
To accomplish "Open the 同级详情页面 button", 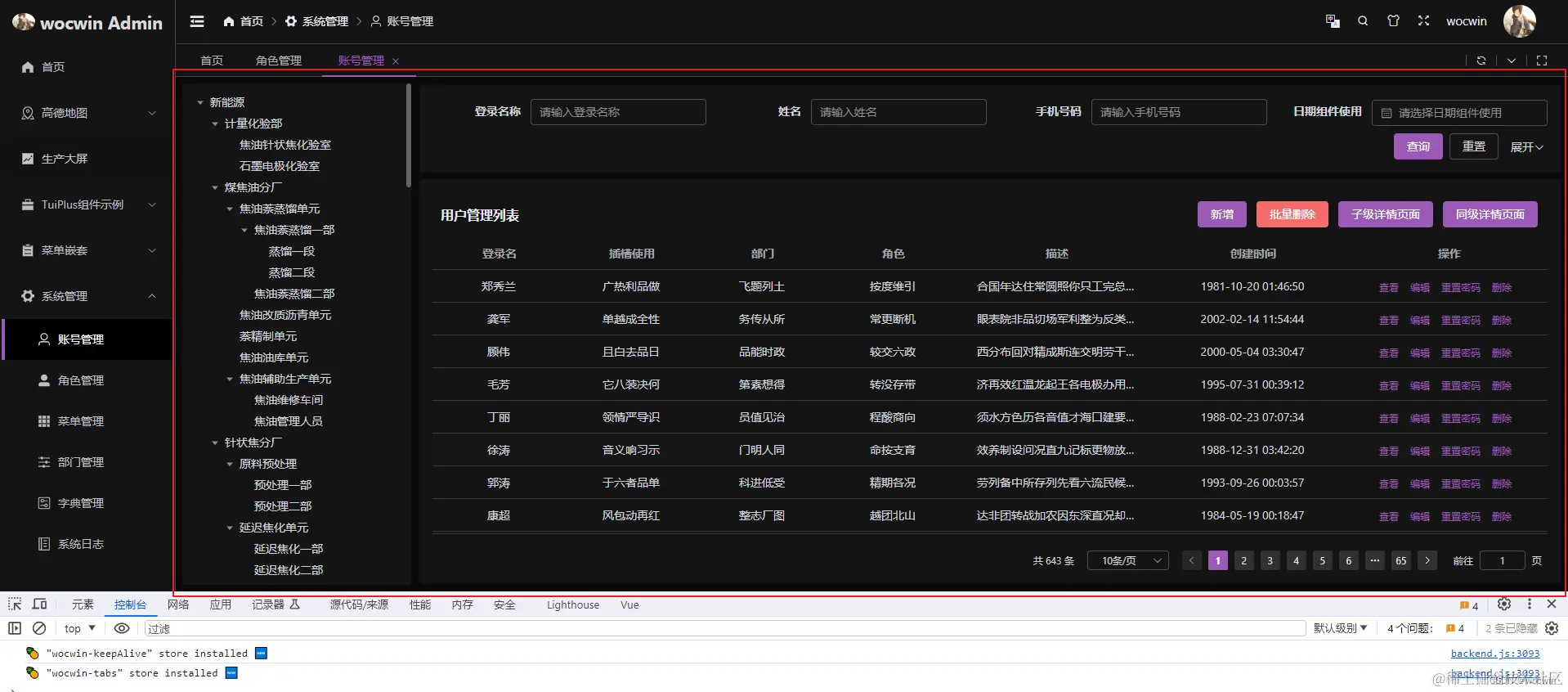I will [1490, 214].
